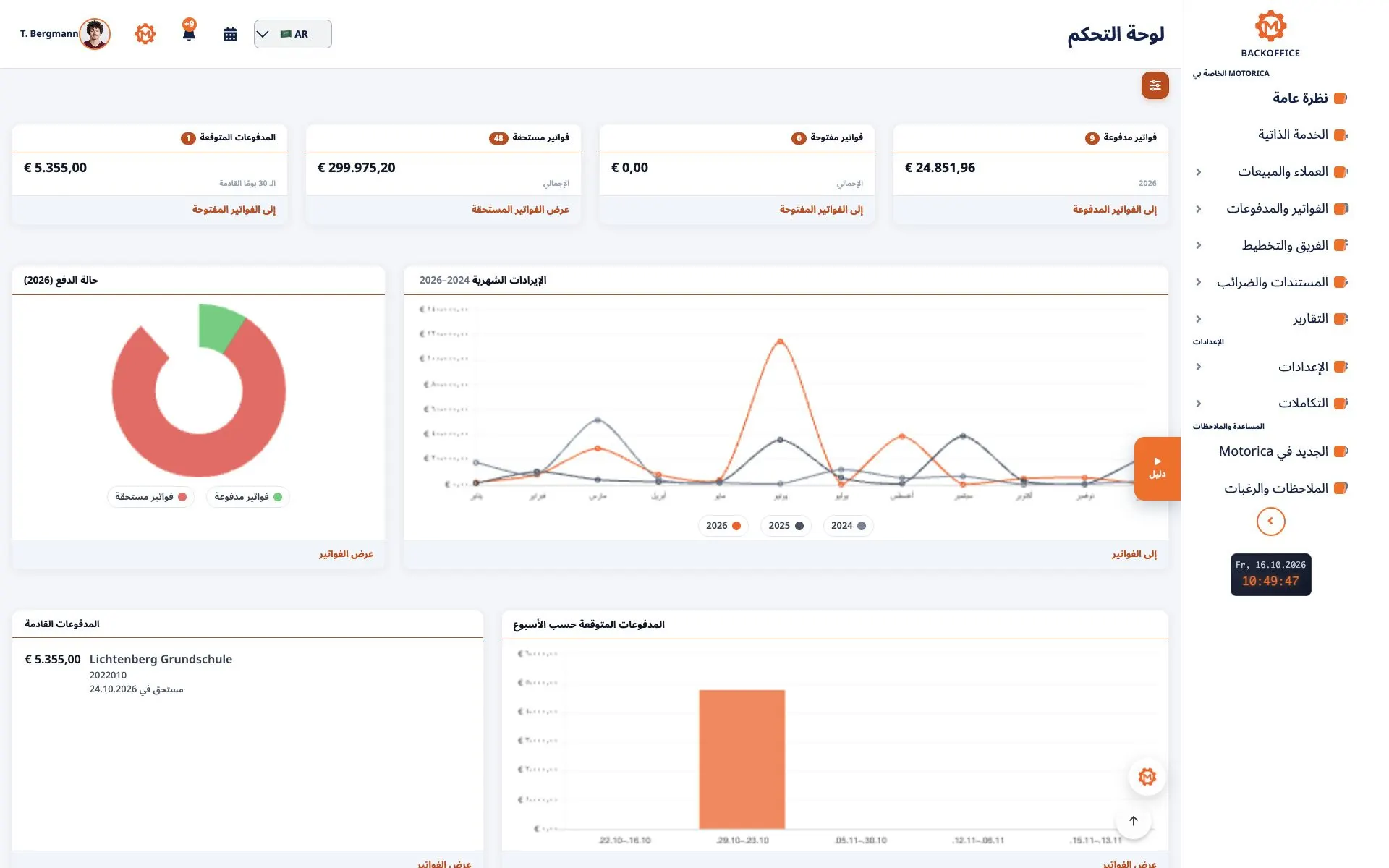Expand العملاء والمبيعات menu chevron

[x=1199, y=172]
